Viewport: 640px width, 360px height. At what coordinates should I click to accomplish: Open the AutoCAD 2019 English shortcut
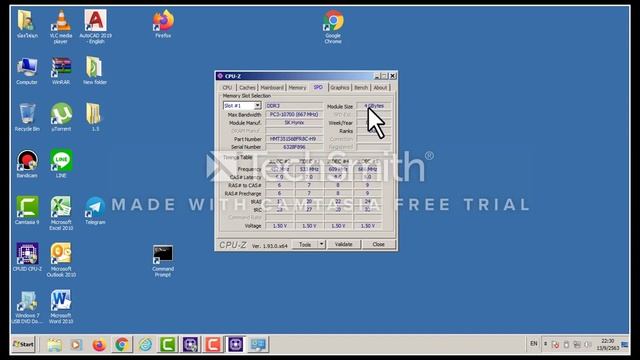tap(96, 27)
